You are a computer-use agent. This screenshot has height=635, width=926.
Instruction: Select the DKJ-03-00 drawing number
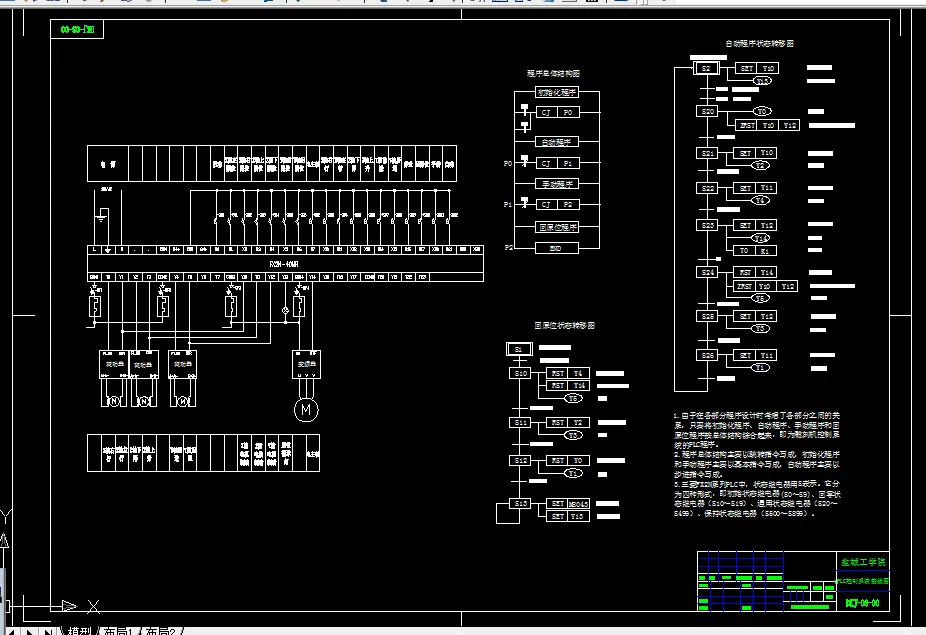862,603
